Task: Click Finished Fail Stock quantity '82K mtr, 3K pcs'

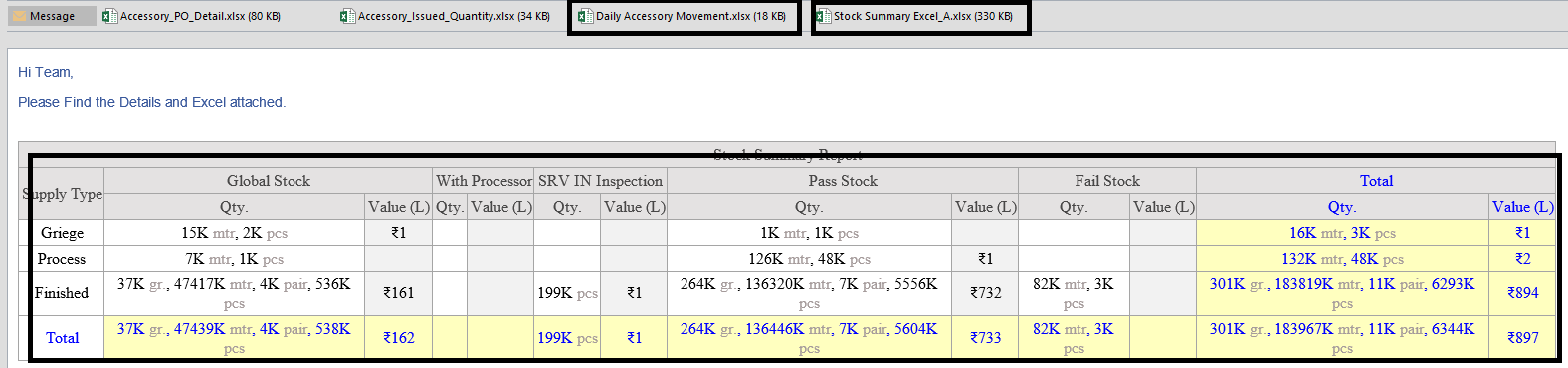Action: pyautogui.click(x=1074, y=293)
